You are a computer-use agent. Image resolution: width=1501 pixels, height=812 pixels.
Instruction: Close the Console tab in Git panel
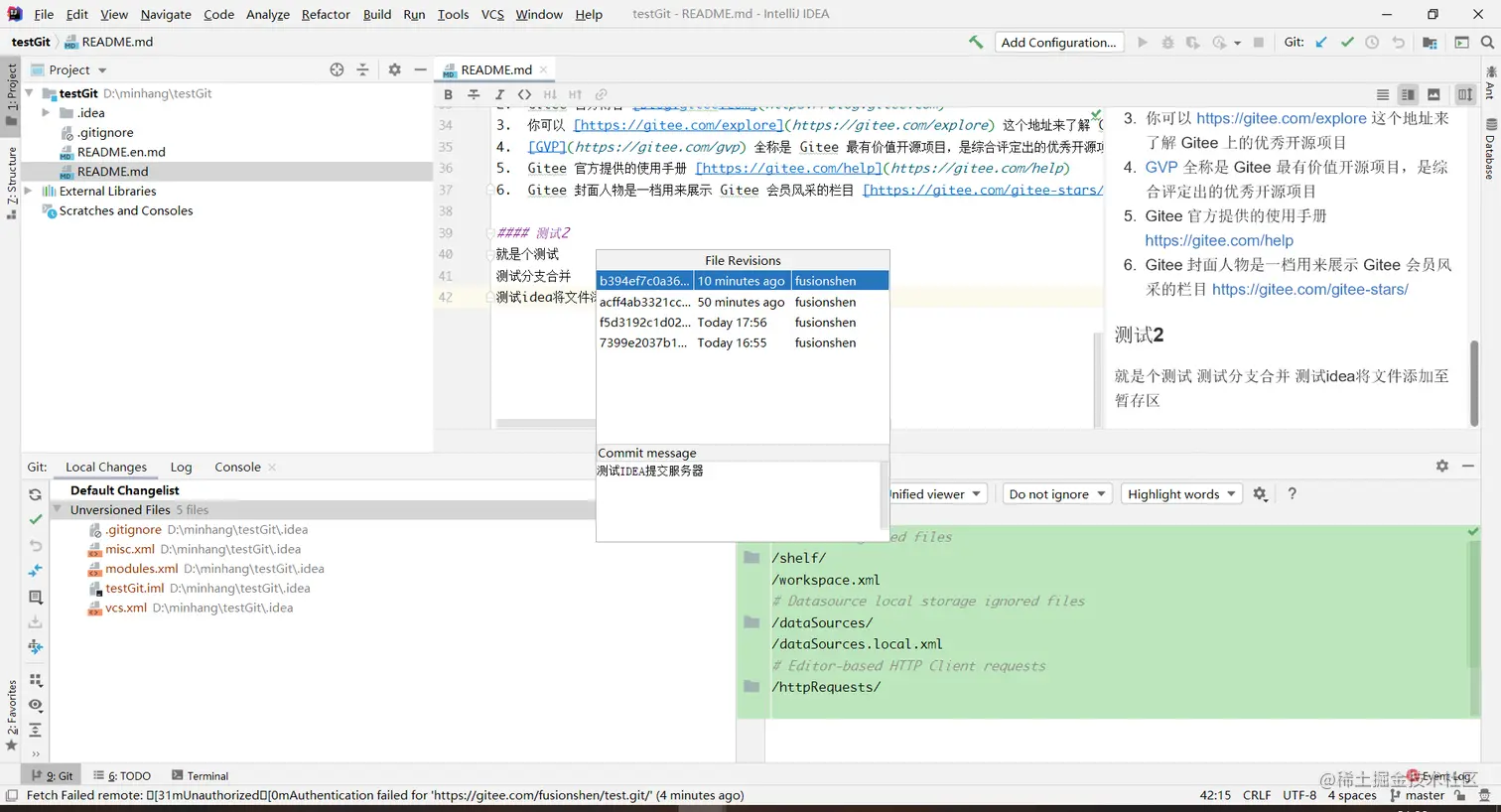click(x=272, y=467)
